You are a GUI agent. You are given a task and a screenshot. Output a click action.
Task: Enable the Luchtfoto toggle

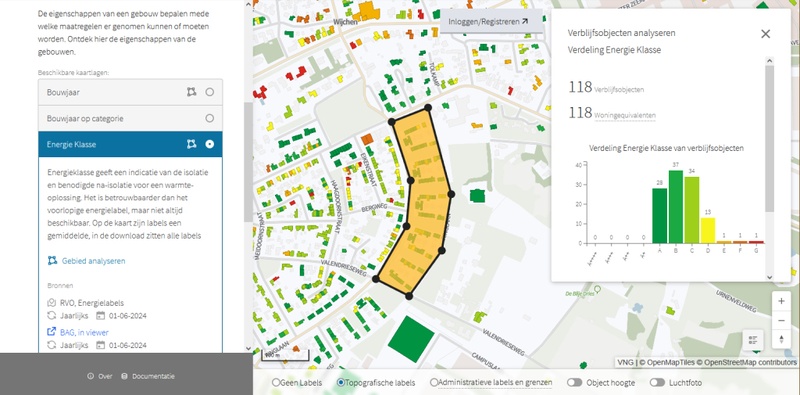[x=657, y=382]
